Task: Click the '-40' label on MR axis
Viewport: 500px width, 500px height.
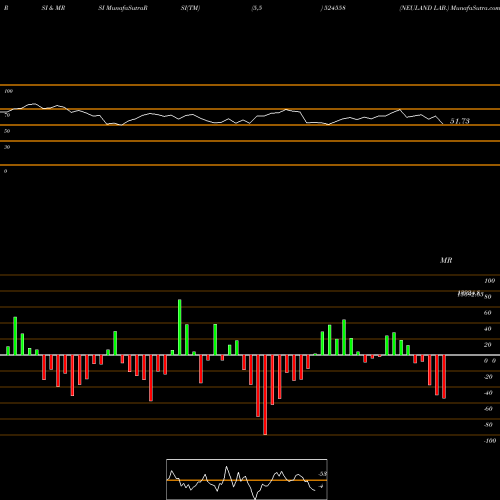Action: [x=488, y=393]
